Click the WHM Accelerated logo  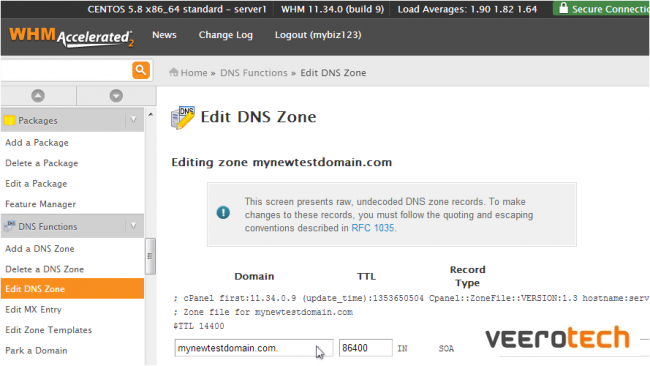click(x=71, y=37)
